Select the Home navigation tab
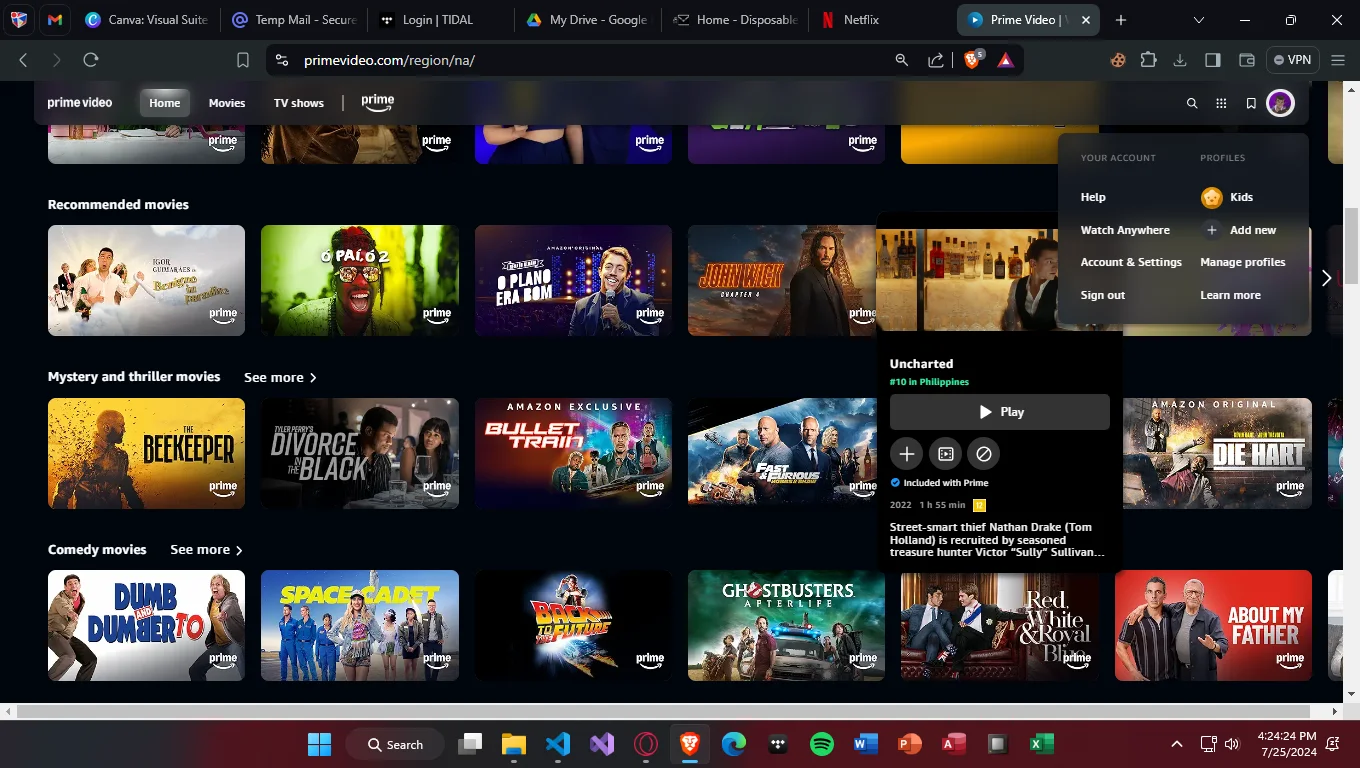This screenshot has height=768, width=1360. pyautogui.click(x=164, y=103)
